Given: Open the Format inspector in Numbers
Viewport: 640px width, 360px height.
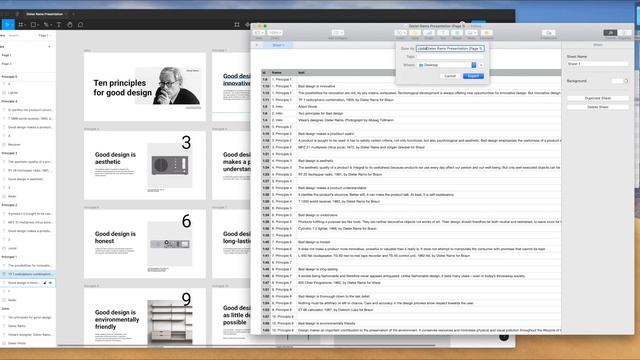Looking at the screenshot, I should click(610, 33).
